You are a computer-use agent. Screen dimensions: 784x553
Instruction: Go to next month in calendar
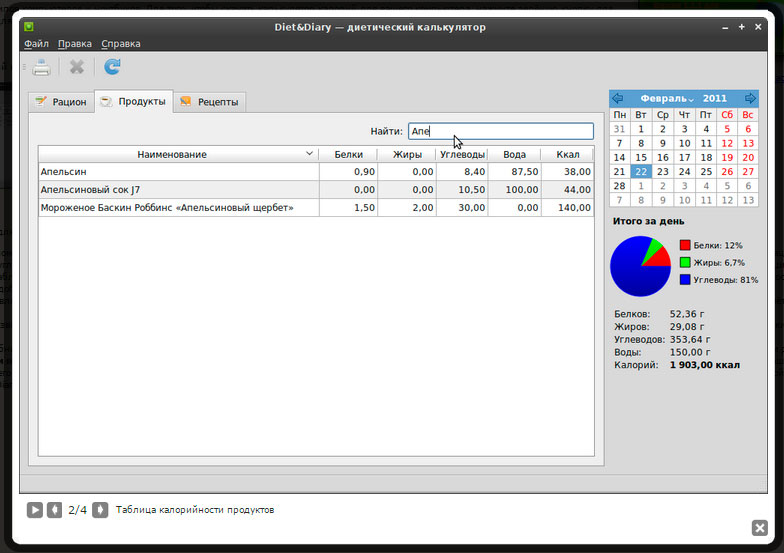[750, 99]
